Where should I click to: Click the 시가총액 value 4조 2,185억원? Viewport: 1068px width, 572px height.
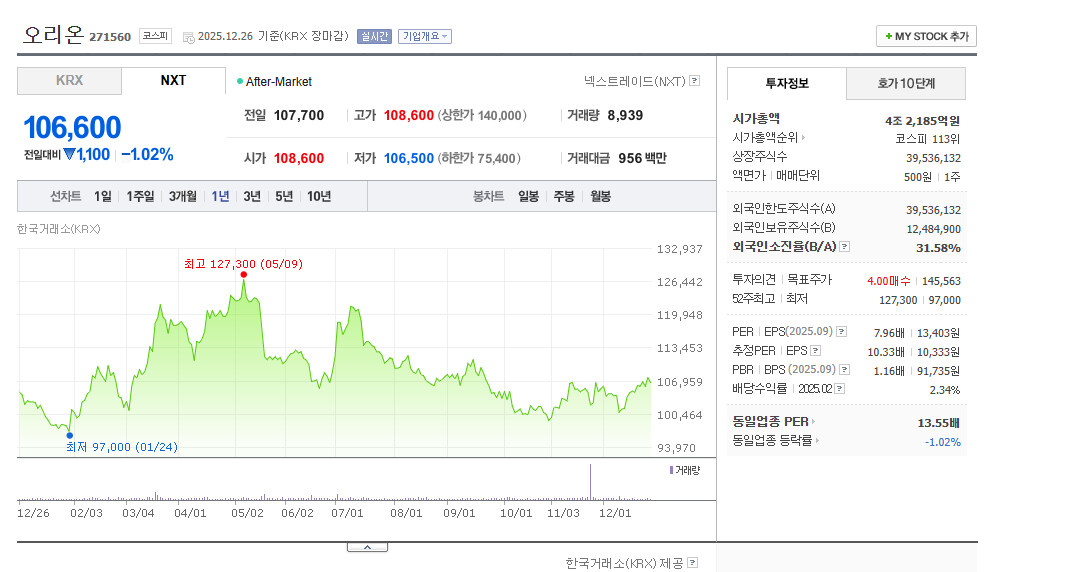(x=922, y=121)
